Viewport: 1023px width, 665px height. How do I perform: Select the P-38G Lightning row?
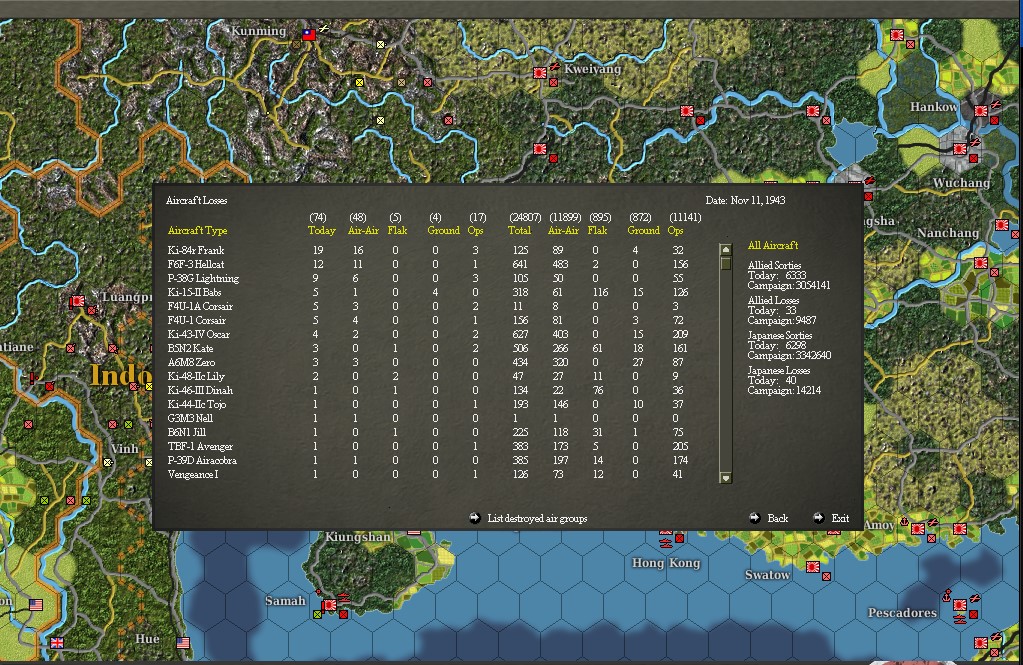(x=427, y=278)
